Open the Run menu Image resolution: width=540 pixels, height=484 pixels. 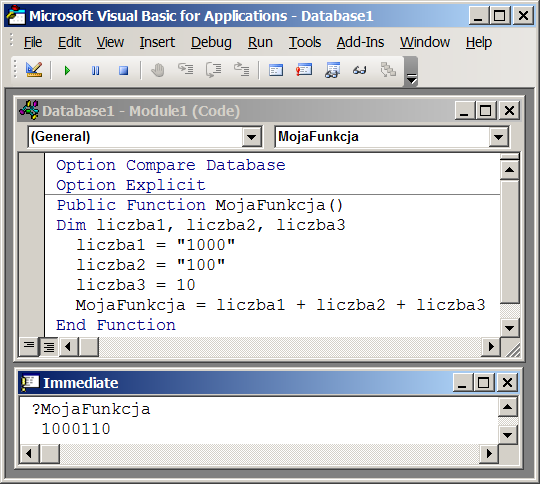click(x=260, y=42)
